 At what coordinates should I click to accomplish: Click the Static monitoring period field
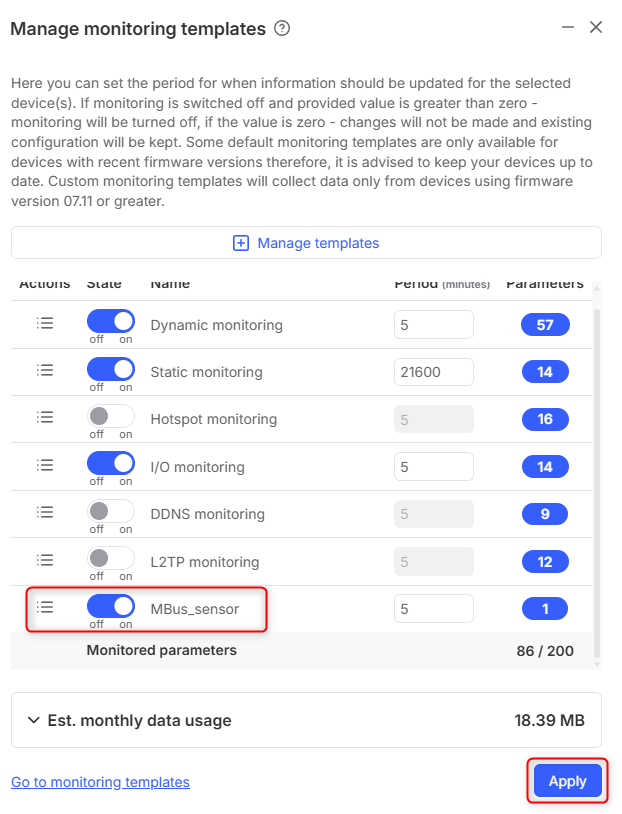433,372
